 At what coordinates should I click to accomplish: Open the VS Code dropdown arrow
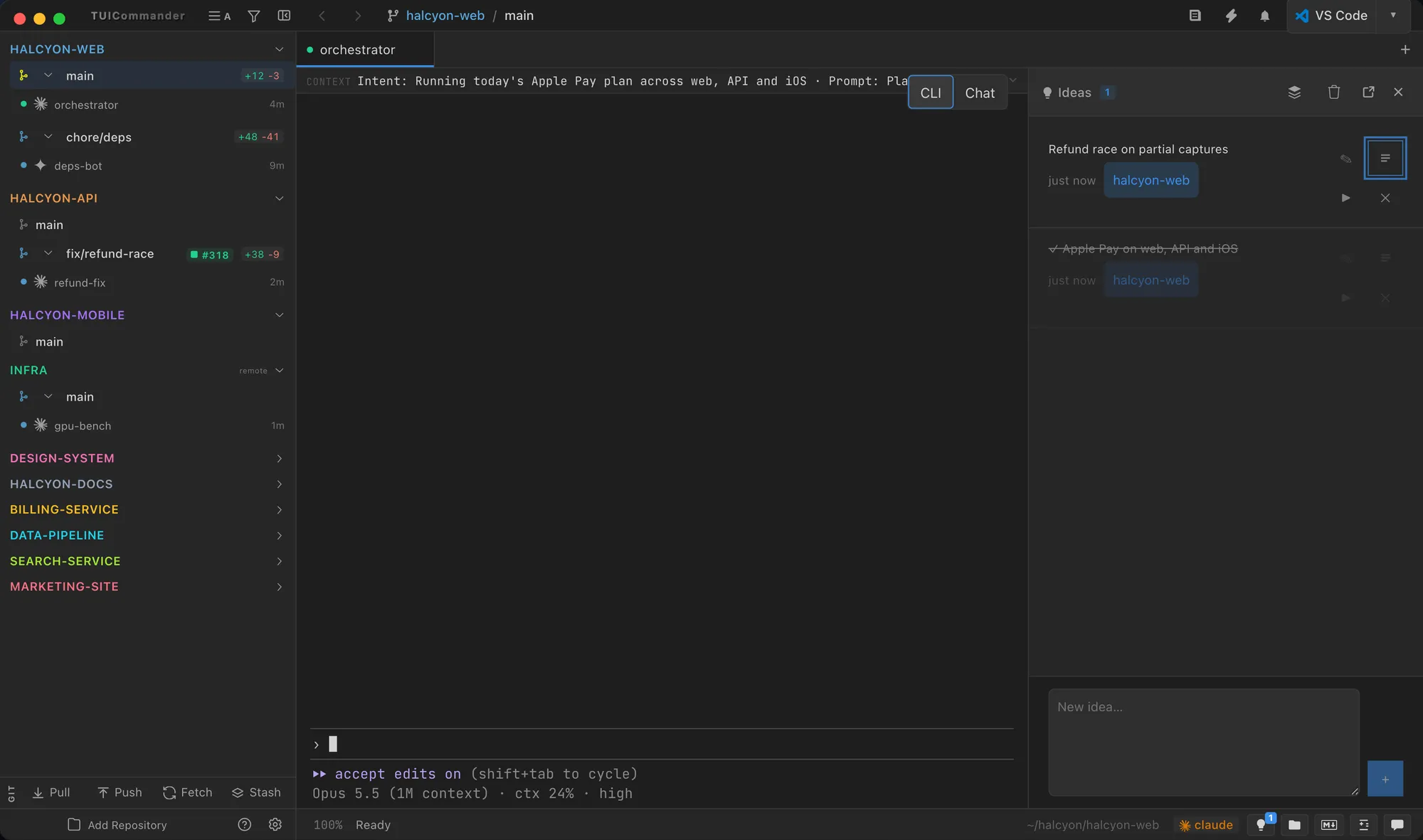pos(1393,16)
